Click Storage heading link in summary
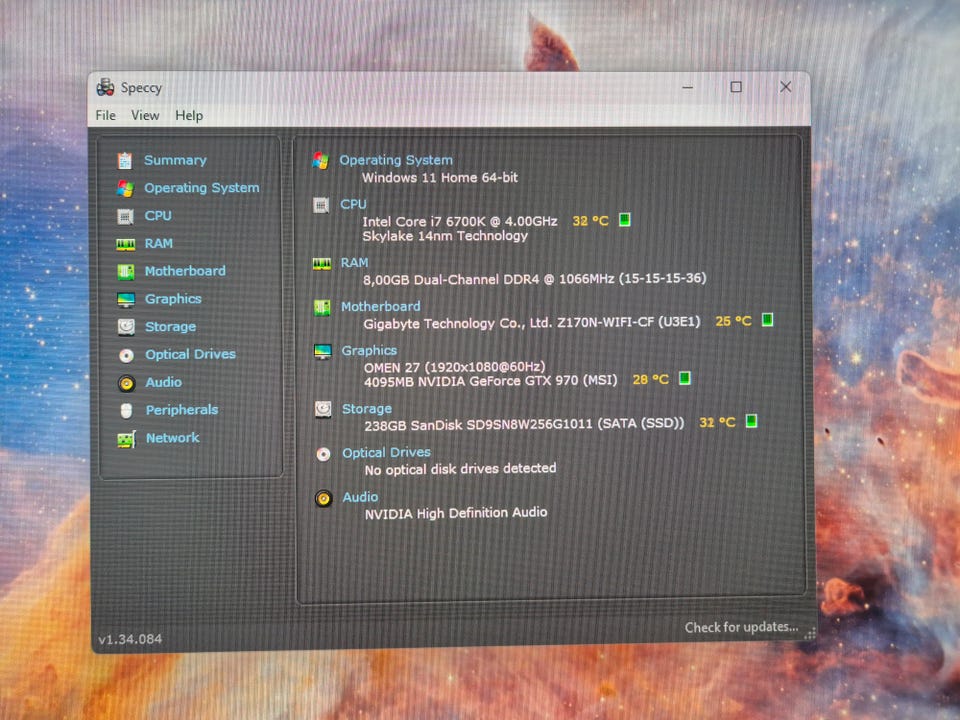Image resolution: width=960 pixels, height=720 pixels. 367,409
